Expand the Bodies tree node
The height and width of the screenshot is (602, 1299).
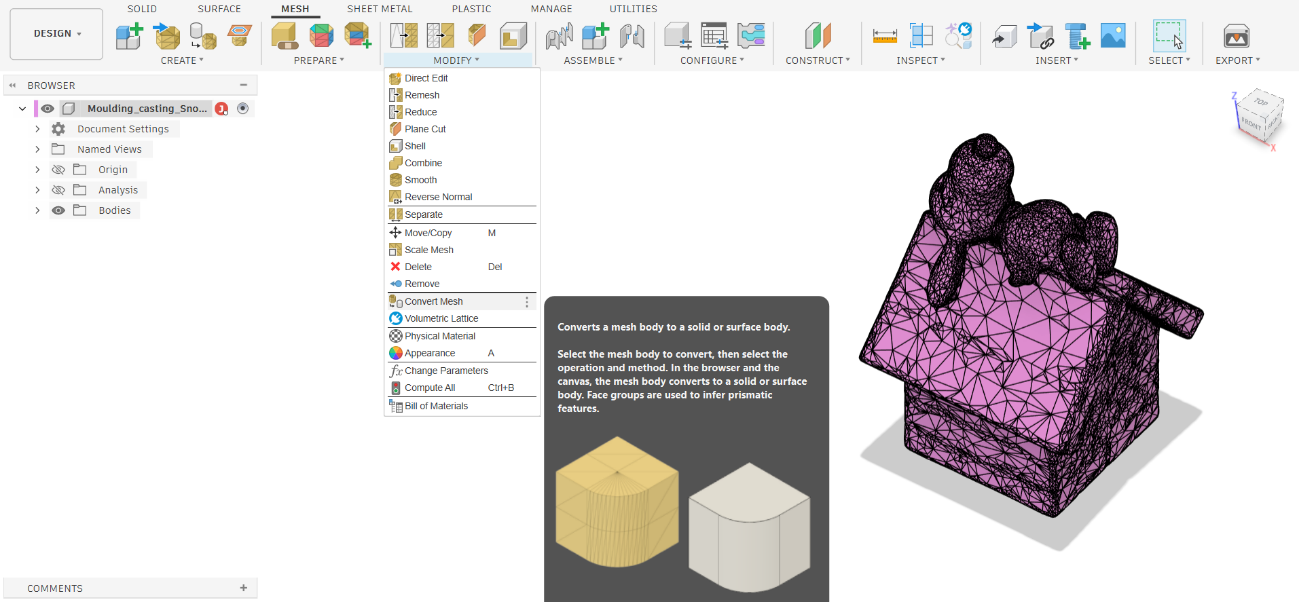38,211
